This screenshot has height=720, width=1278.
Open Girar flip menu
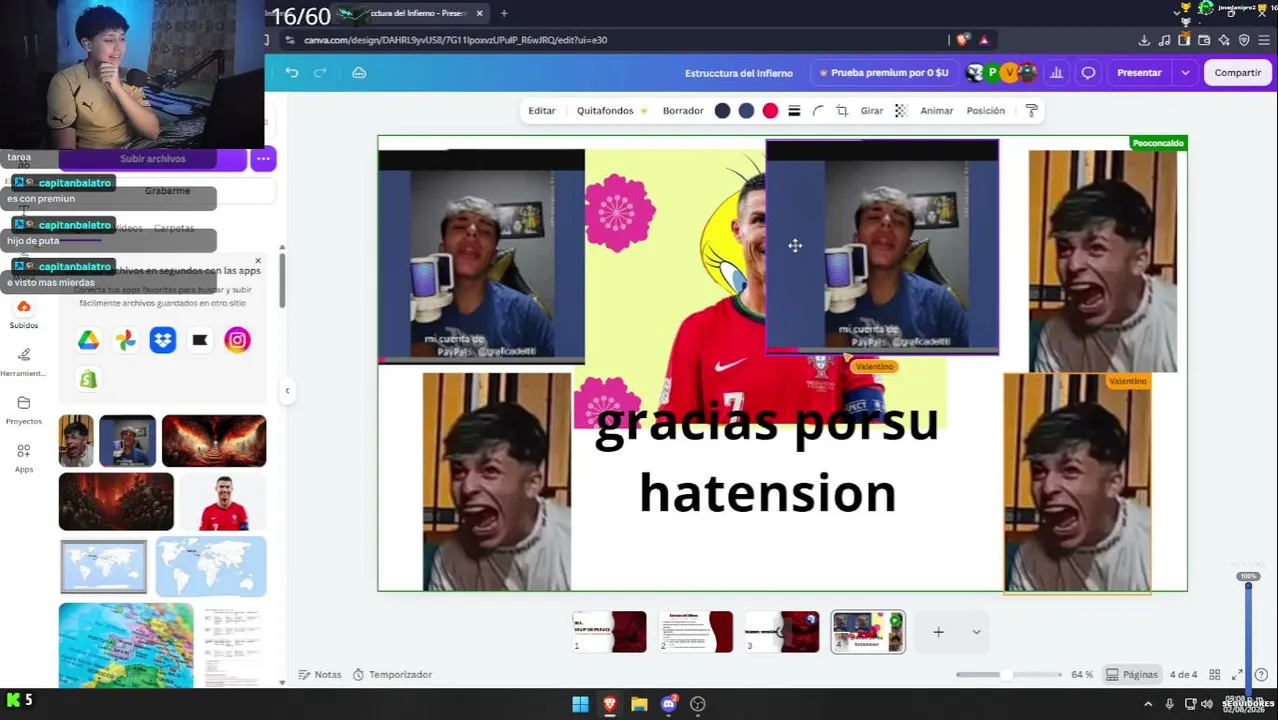[x=872, y=111]
